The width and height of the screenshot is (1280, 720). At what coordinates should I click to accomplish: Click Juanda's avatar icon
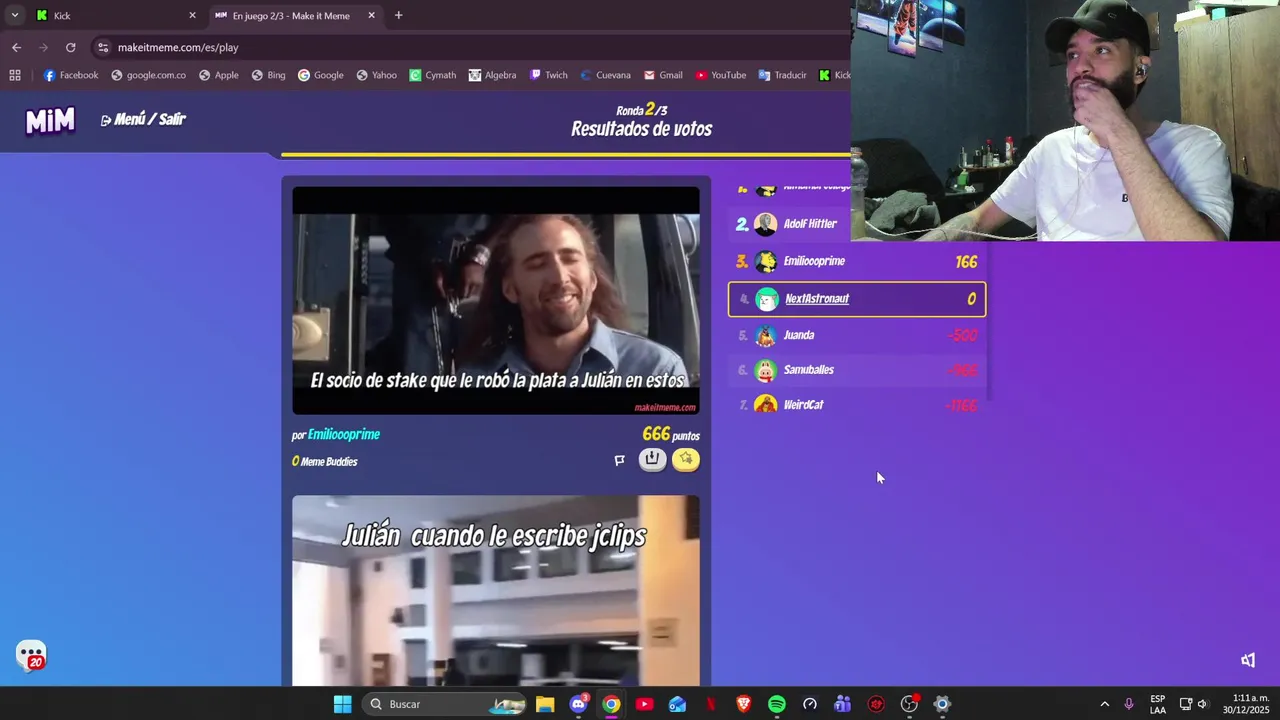pyautogui.click(x=766, y=335)
